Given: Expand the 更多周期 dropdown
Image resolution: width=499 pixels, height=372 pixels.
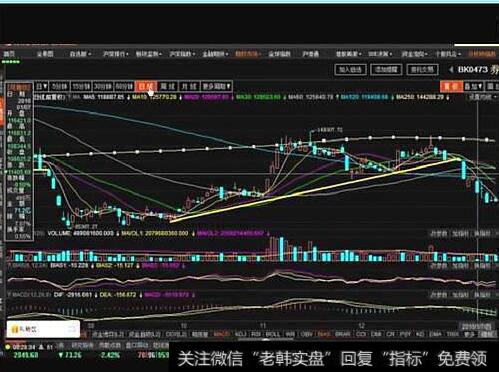Looking at the screenshot, I should coord(216,86).
